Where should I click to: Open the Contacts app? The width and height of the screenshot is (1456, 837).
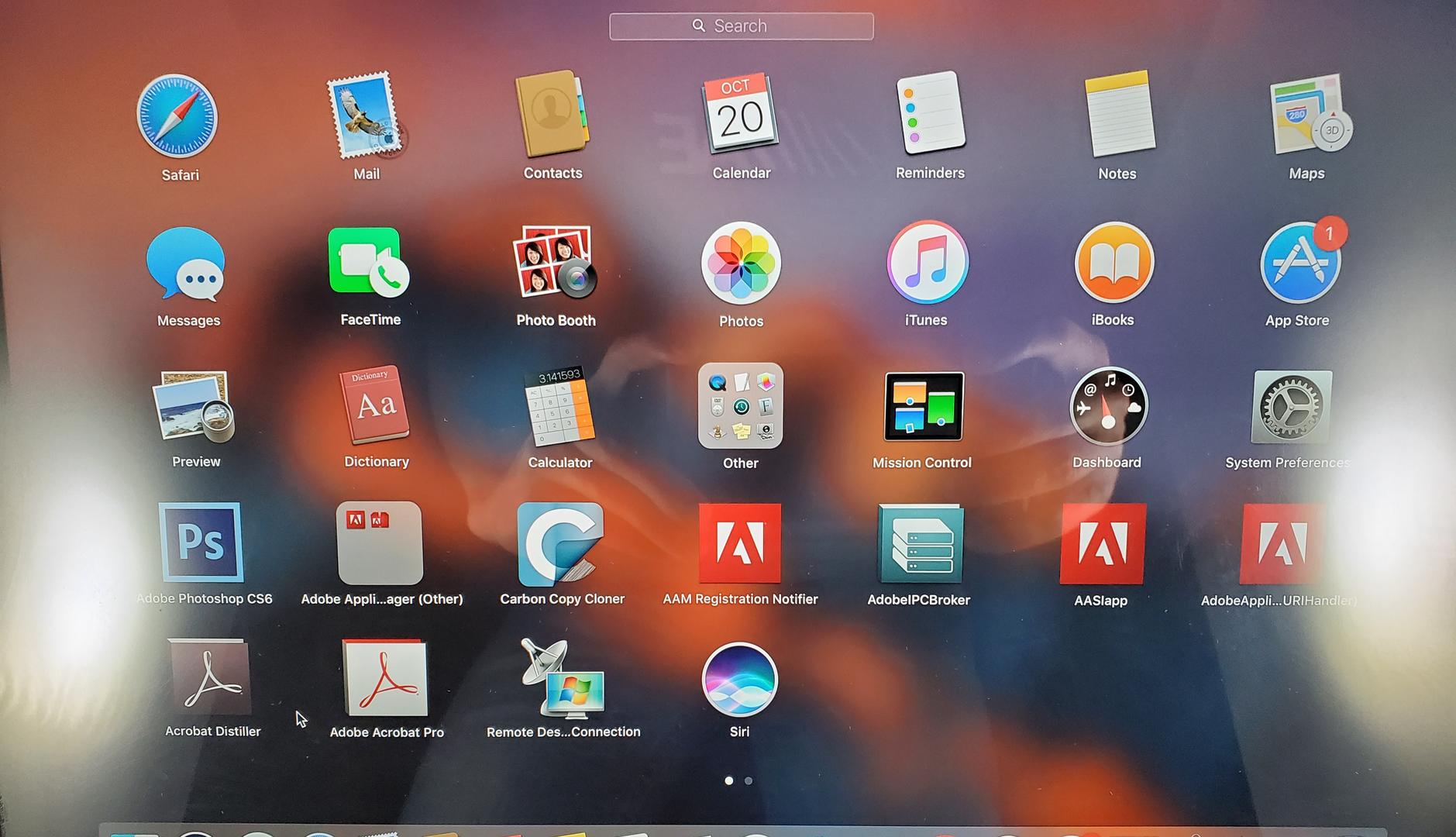click(552, 114)
